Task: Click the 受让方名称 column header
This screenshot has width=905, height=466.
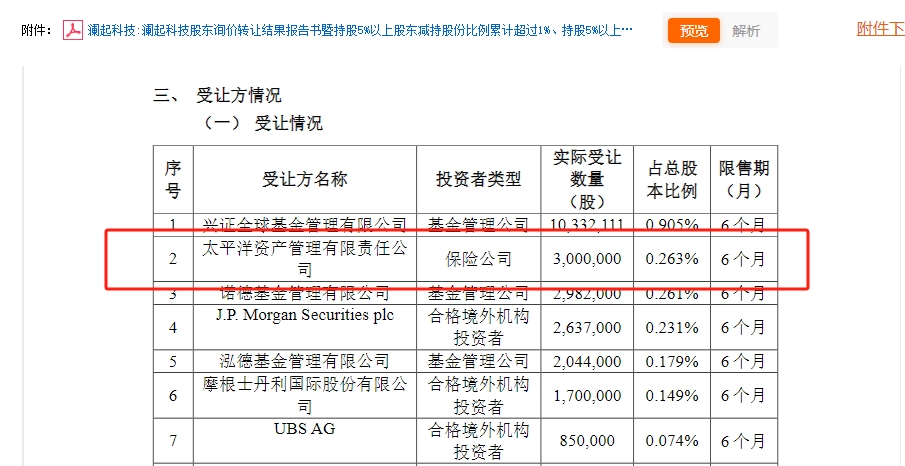Action: 305,180
